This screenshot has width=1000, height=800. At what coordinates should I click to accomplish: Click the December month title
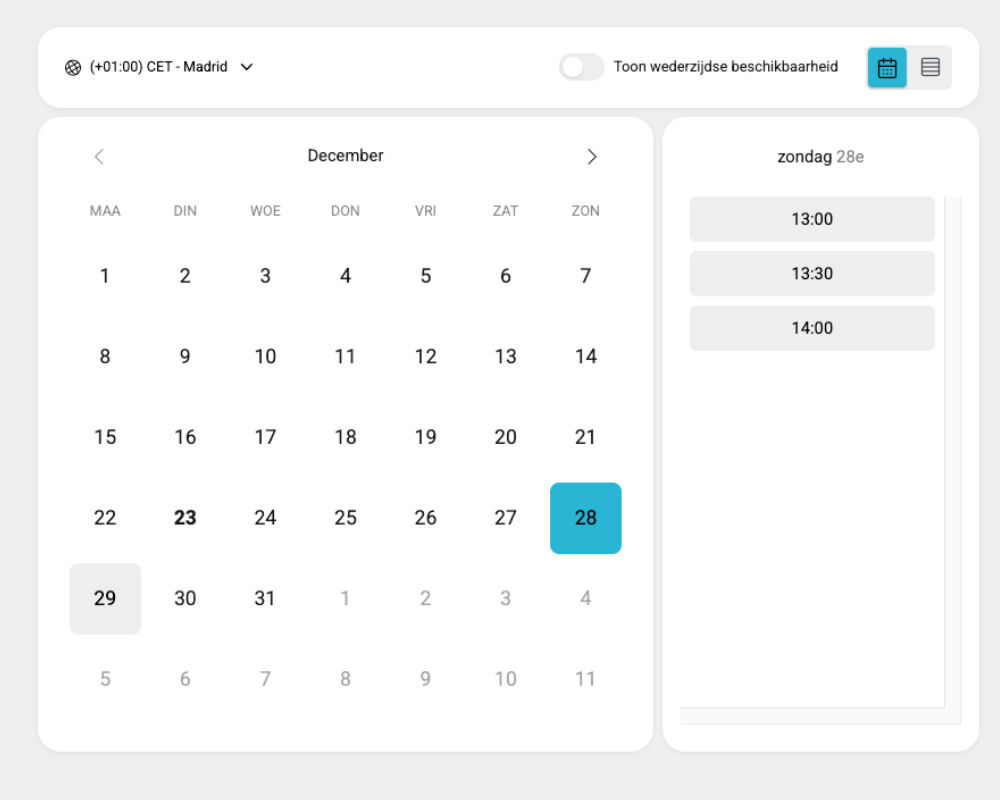(x=345, y=156)
